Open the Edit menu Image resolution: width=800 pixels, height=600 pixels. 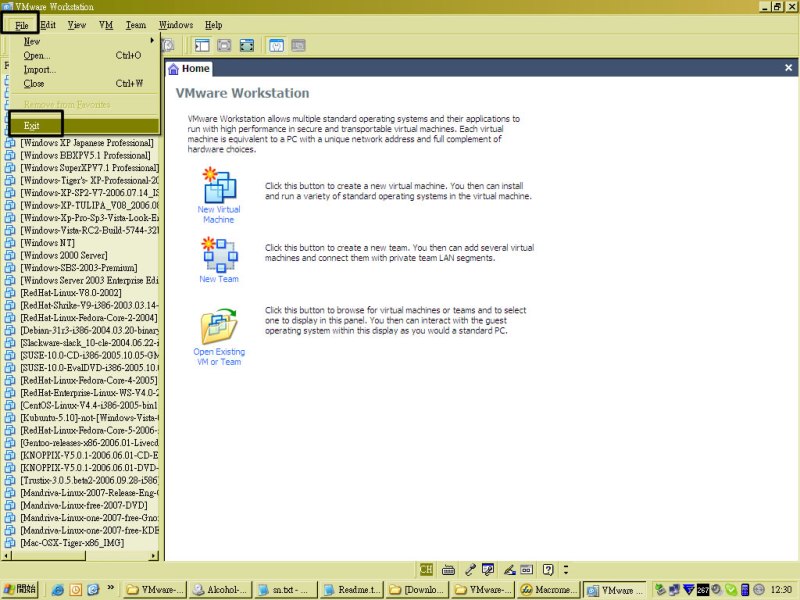click(48, 24)
